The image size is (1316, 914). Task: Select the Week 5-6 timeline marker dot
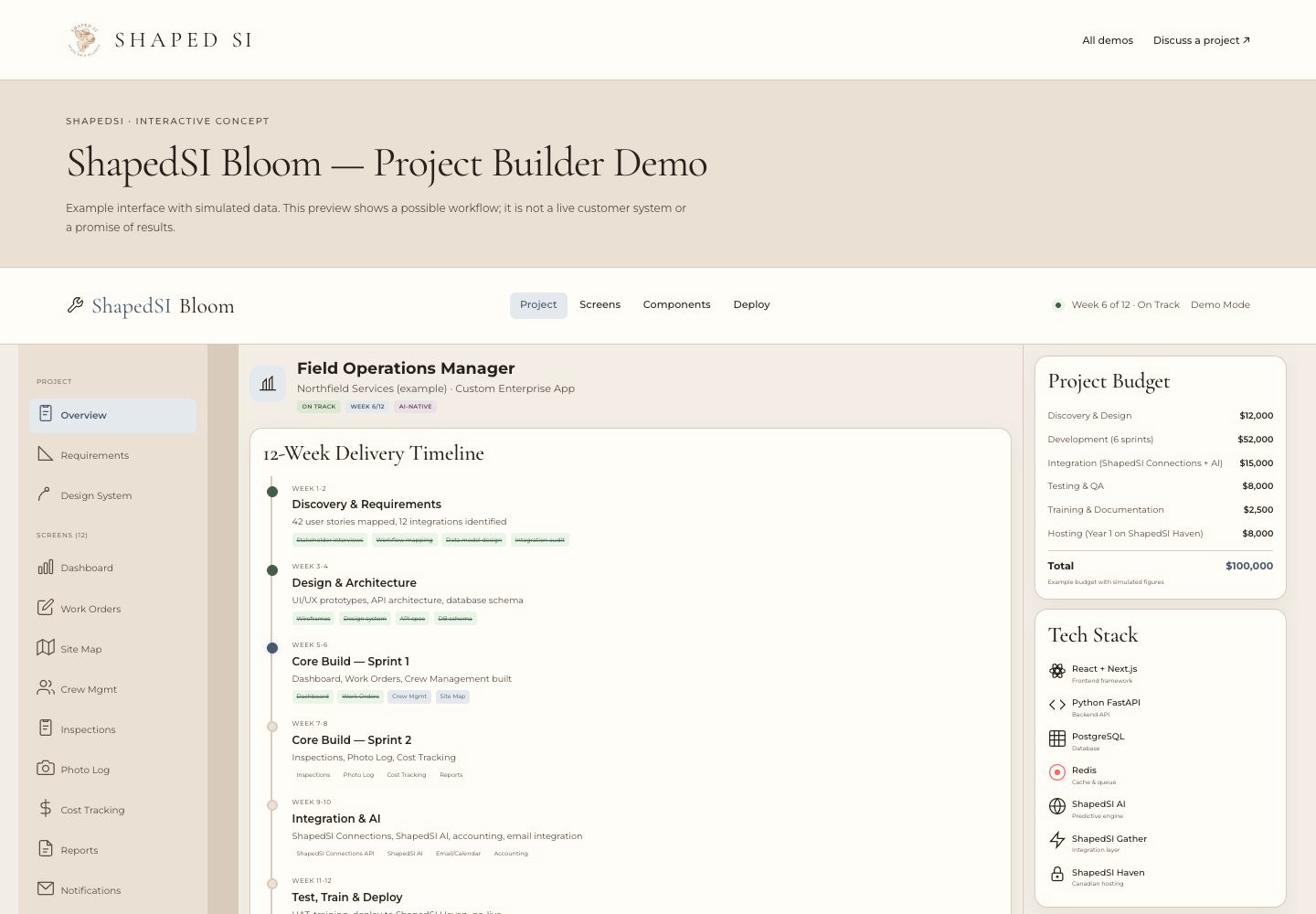point(272,648)
